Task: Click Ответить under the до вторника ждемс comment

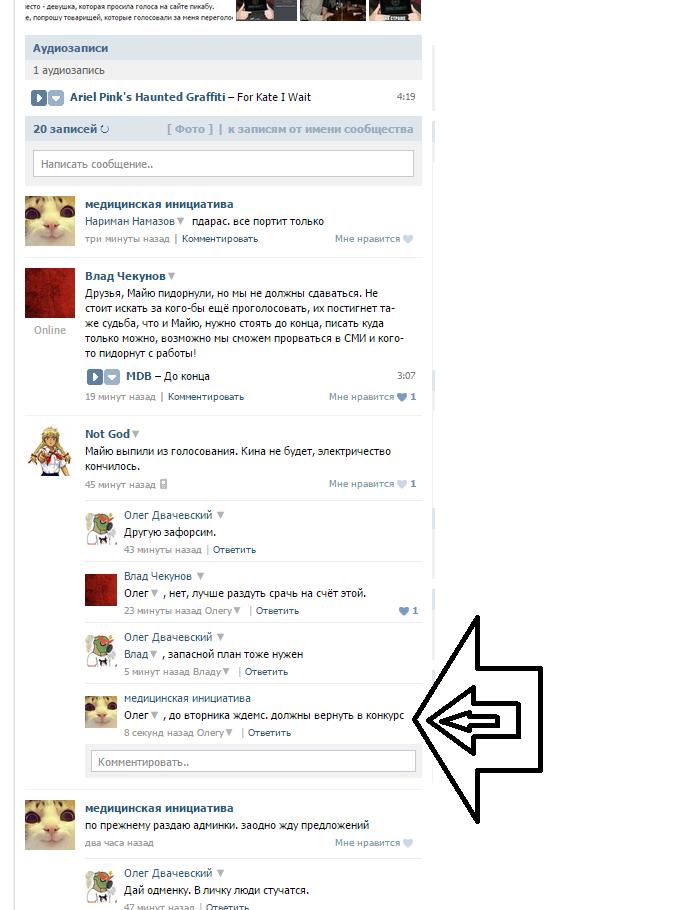Action: coord(269,732)
